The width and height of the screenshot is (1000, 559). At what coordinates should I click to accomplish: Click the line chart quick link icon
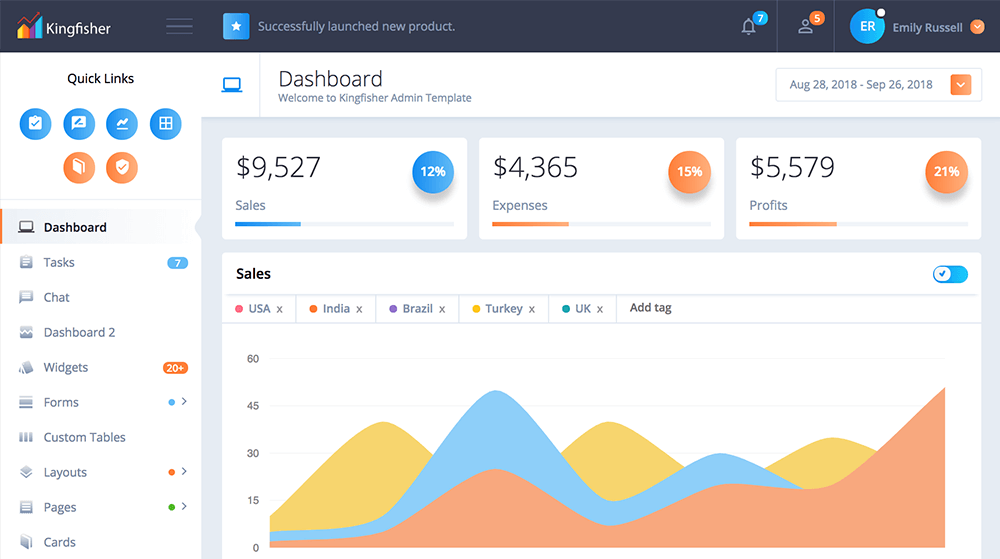click(x=122, y=124)
